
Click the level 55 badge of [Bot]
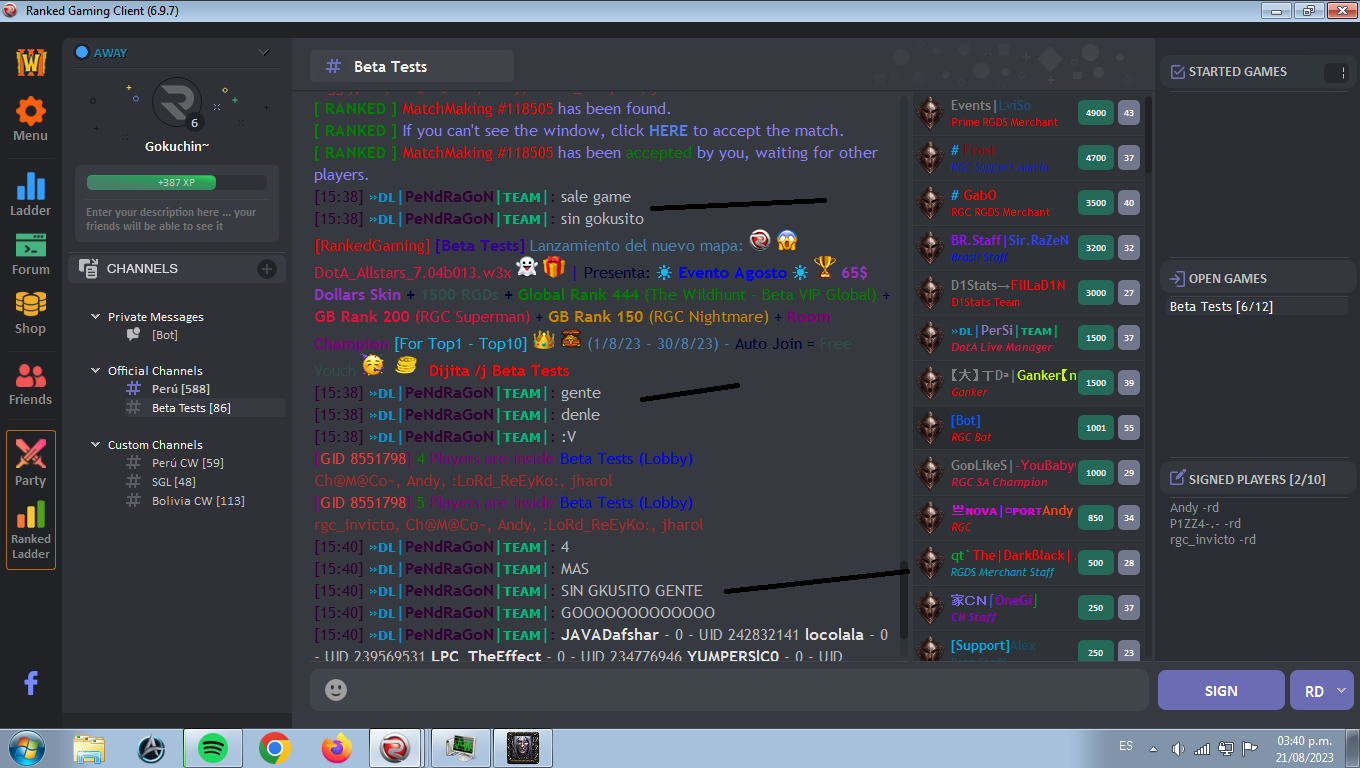1129,428
